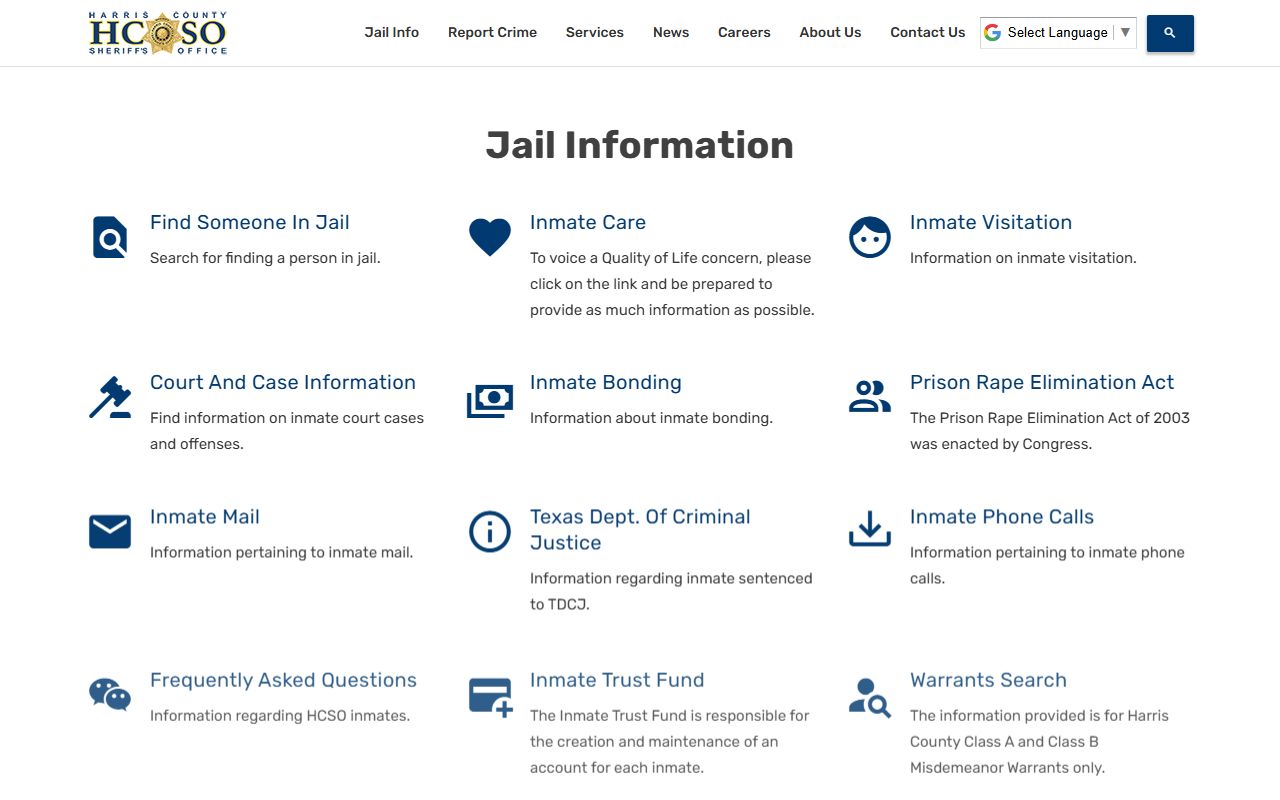Open the About Us menu
The image size is (1280, 800).
(830, 32)
